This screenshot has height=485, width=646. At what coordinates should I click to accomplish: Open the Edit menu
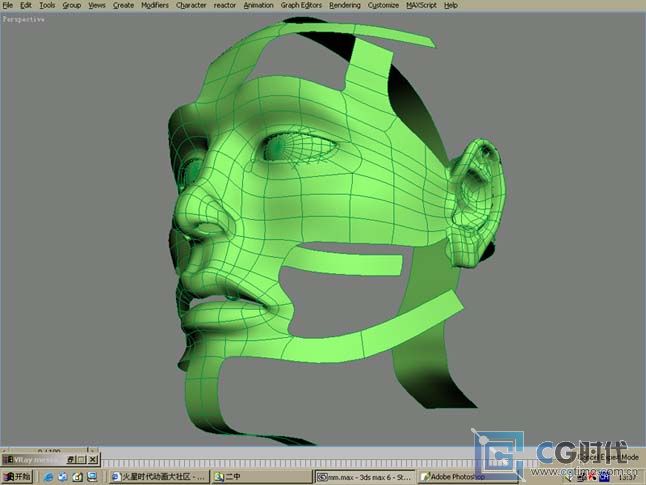[x=26, y=5]
